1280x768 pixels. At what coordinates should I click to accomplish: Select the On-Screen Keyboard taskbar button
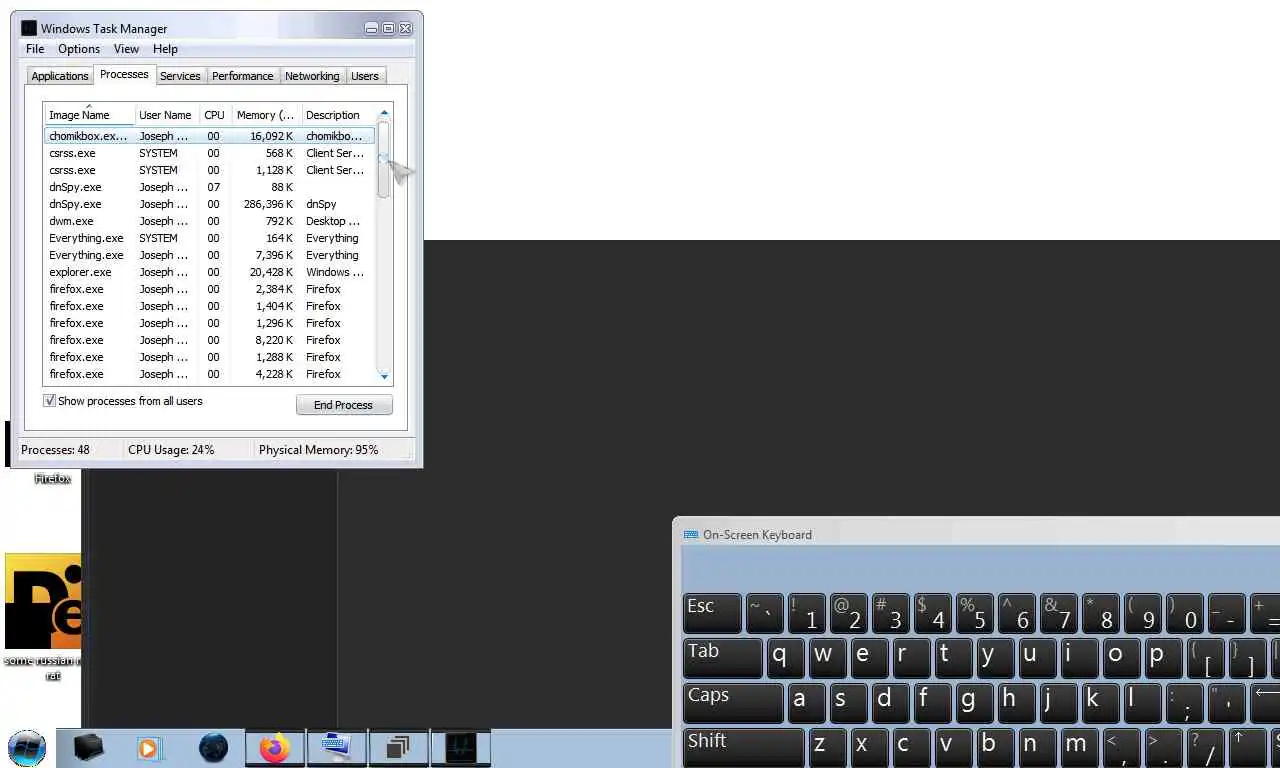coord(336,747)
